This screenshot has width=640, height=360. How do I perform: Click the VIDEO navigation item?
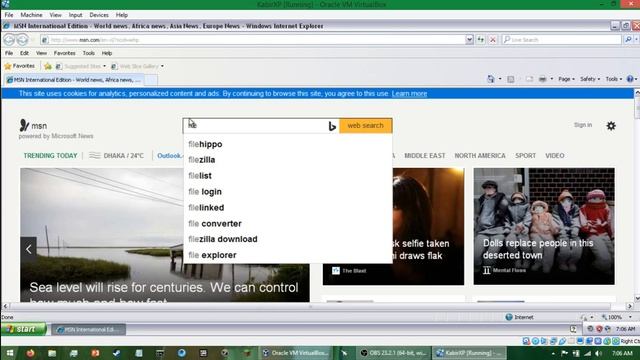tap(555, 156)
